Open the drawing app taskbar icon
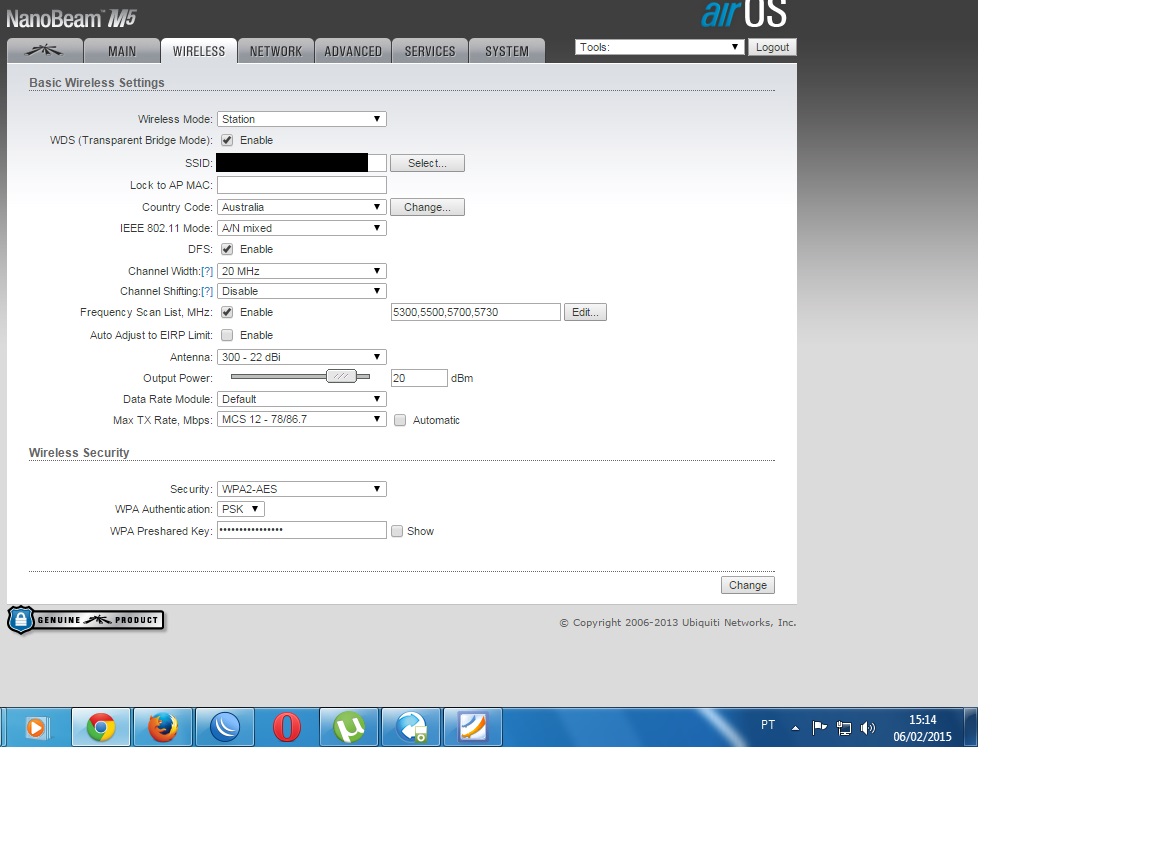 [472, 727]
